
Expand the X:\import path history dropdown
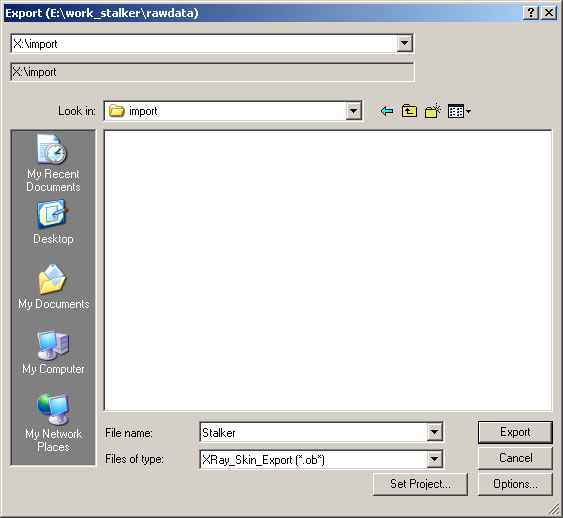[405, 43]
